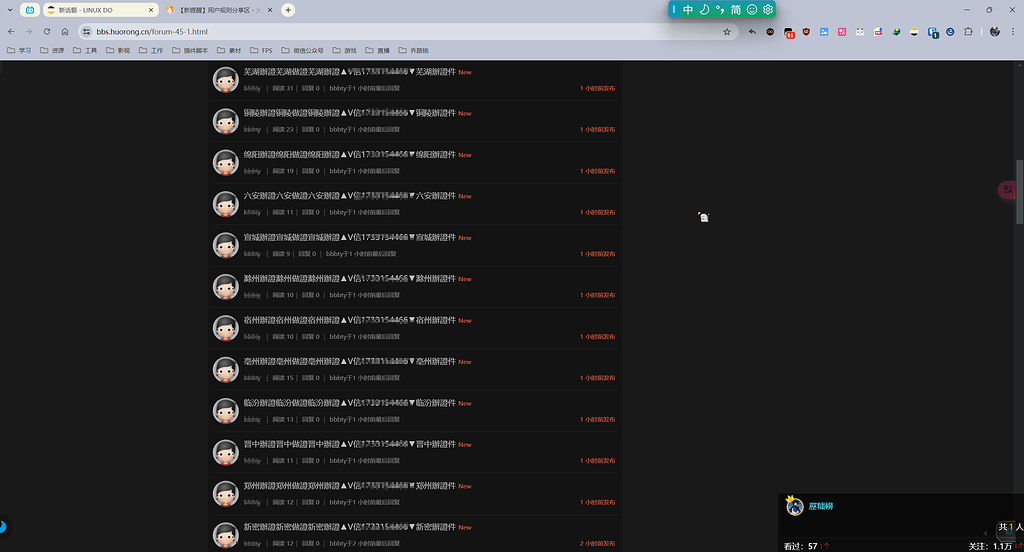Click the page's vertical scrollbar thumb
This screenshot has width=1024, height=552.
[1019, 192]
